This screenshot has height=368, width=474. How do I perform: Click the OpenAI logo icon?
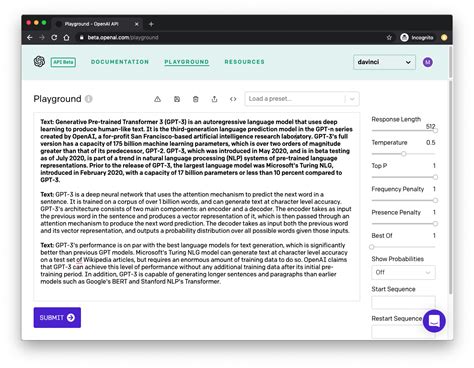39,62
